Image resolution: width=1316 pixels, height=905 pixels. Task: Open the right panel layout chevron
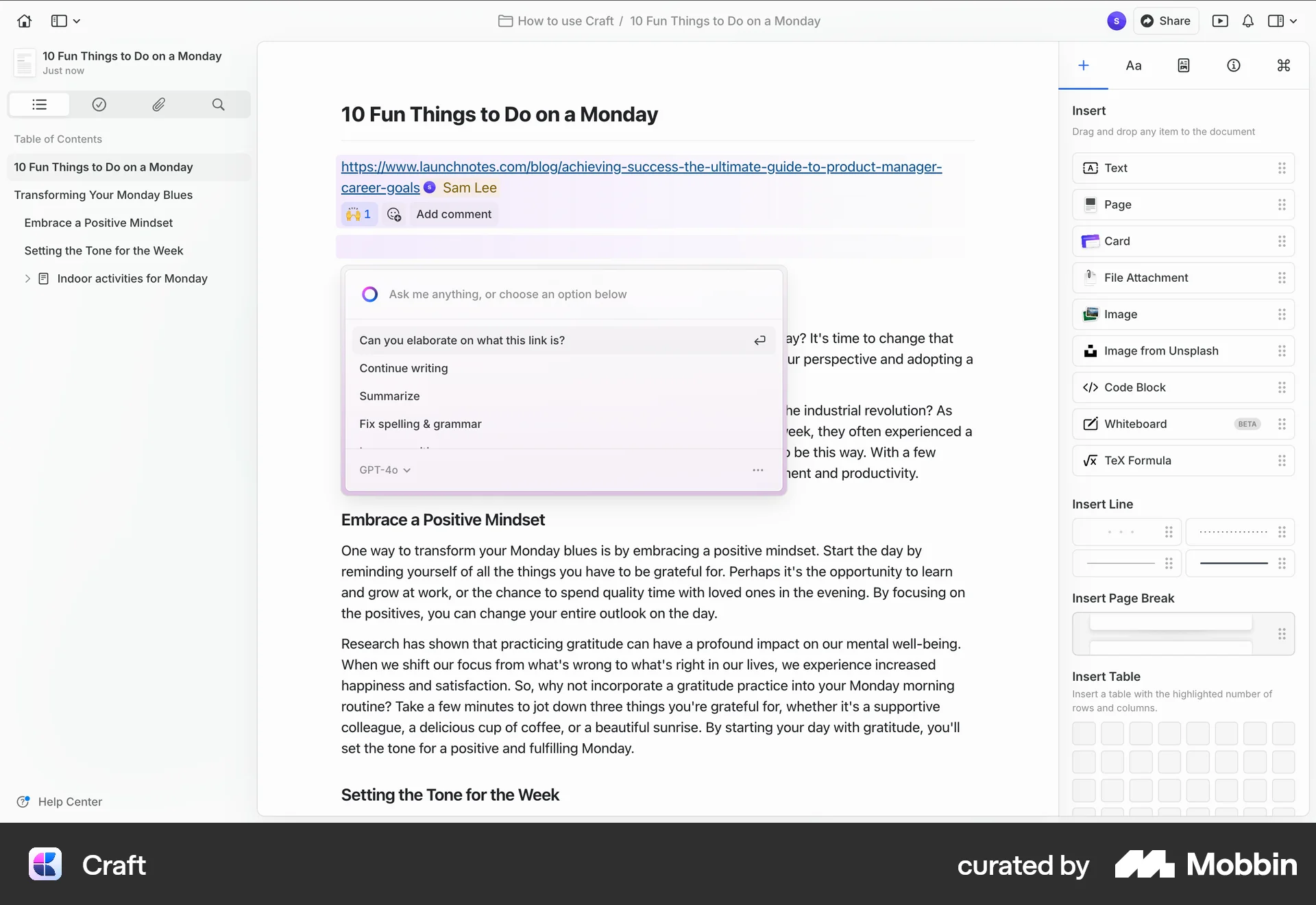tap(1293, 21)
